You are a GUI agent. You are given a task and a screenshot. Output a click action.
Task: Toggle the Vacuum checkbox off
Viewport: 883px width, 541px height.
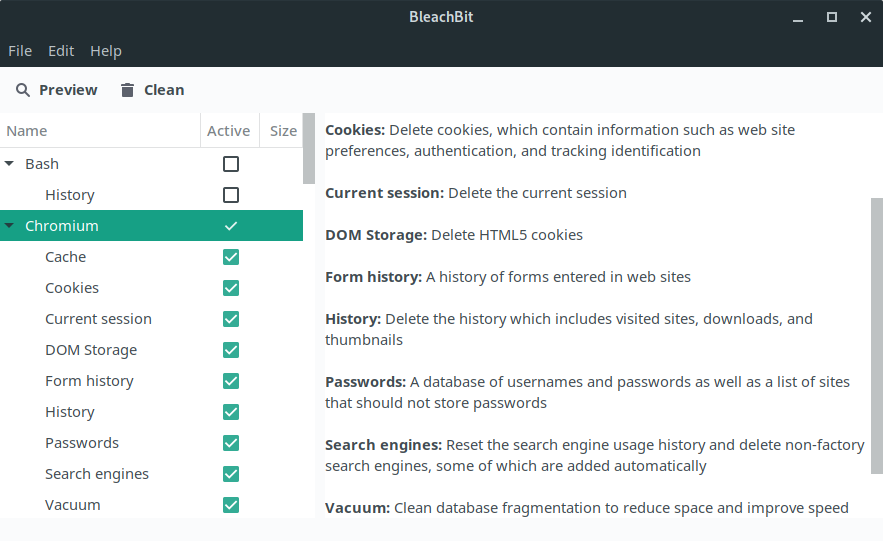[x=231, y=505]
